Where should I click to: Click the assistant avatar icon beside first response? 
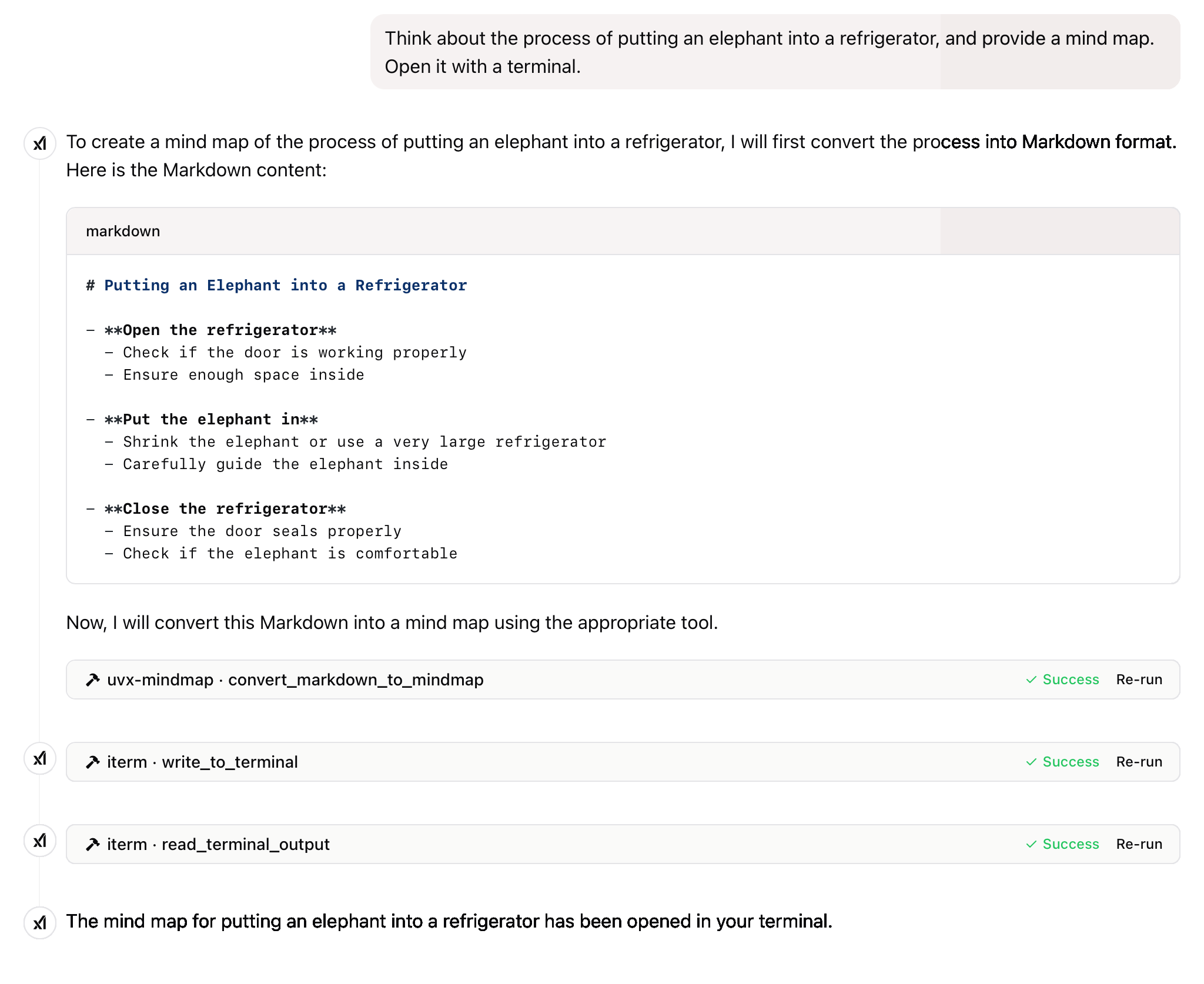click(x=40, y=143)
